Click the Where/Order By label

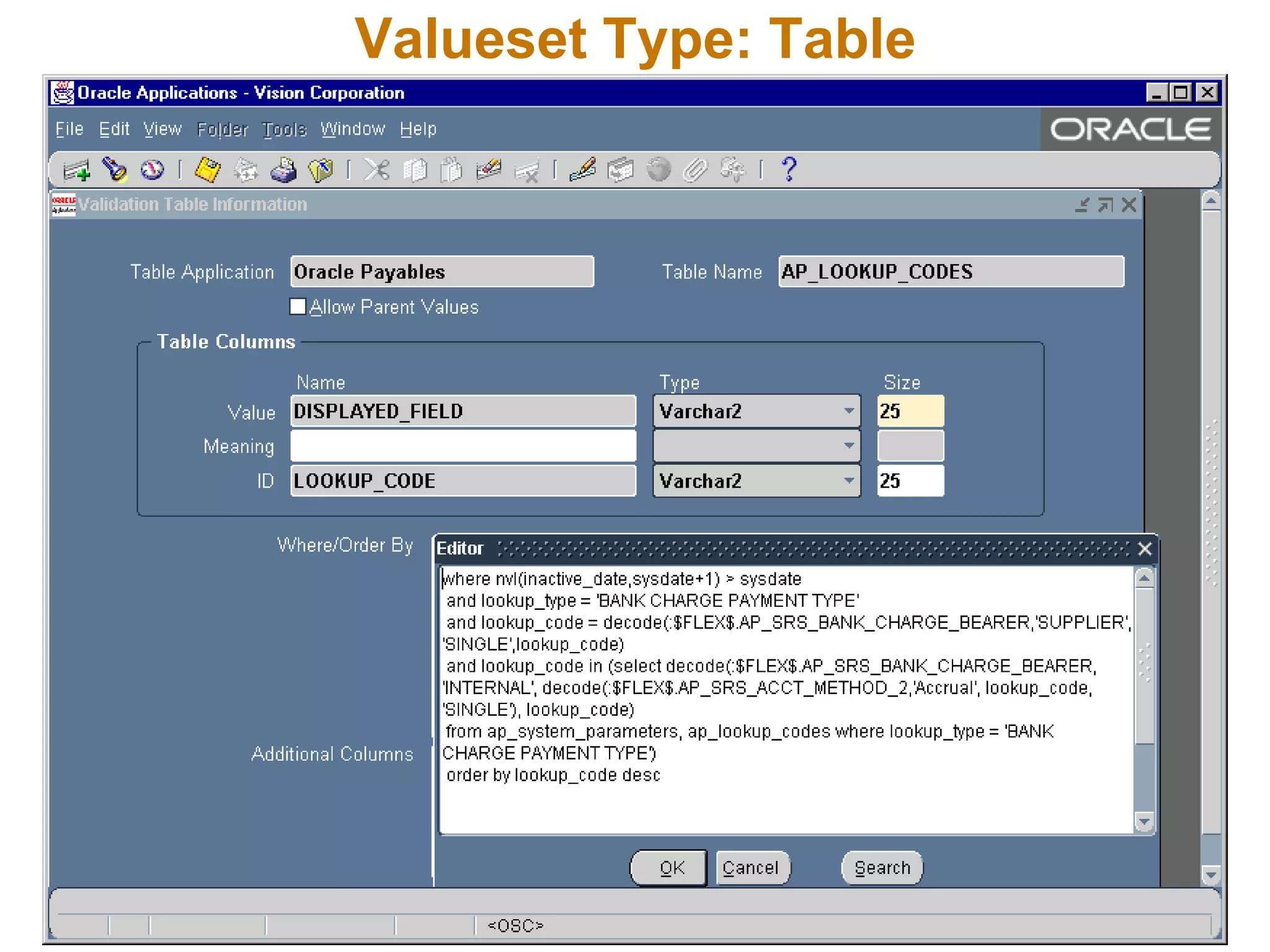(x=345, y=545)
